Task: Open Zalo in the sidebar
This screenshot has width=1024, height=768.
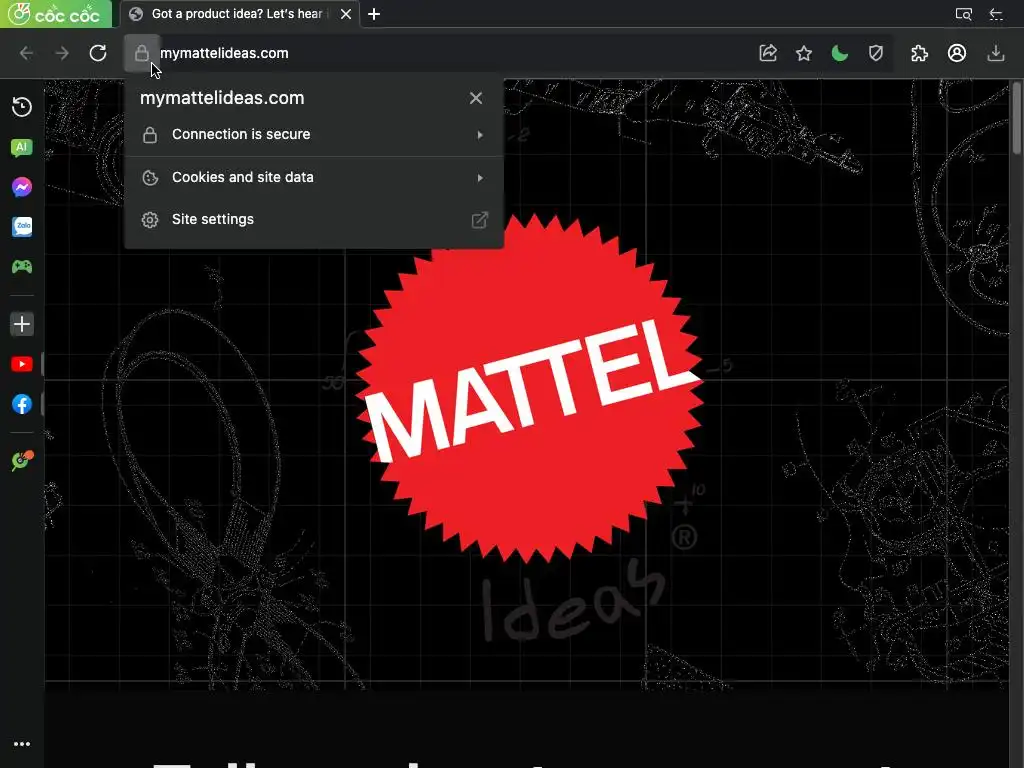Action: 22,227
